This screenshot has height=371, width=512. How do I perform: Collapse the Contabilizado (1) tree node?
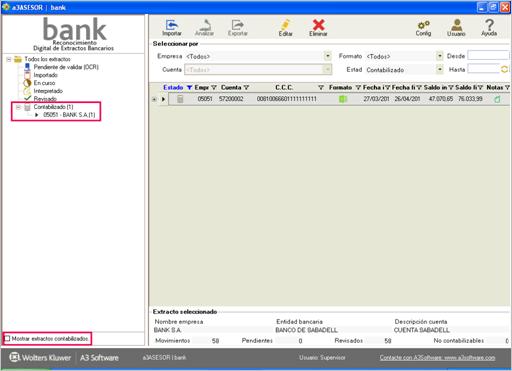click(18, 107)
